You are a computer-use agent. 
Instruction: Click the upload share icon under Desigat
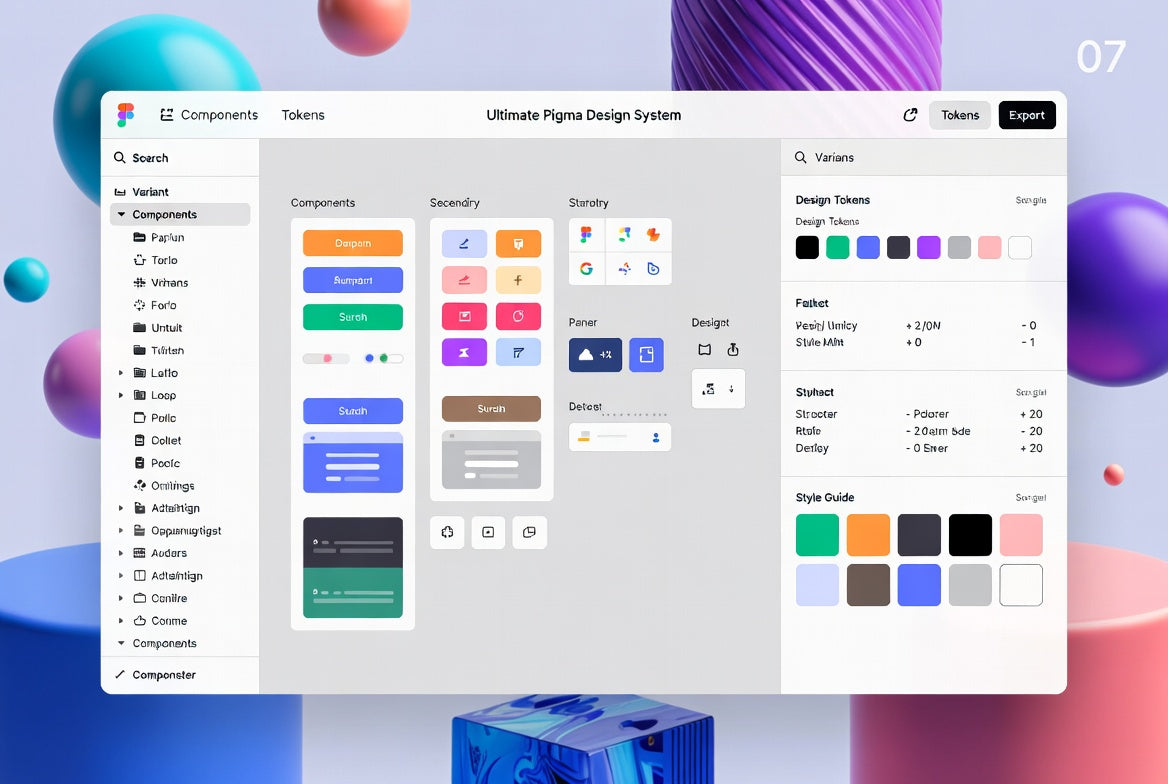(x=733, y=350)
